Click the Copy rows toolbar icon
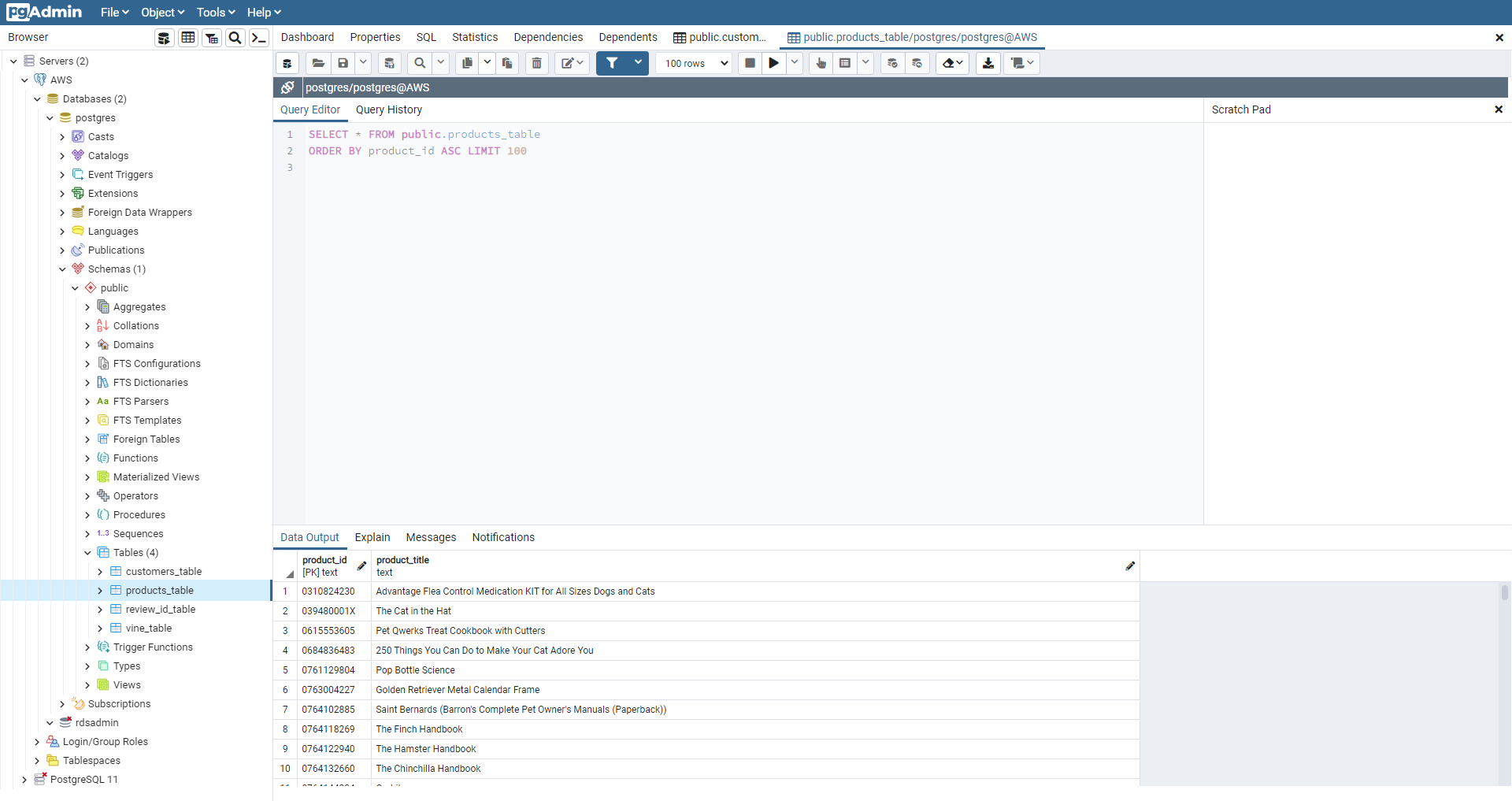Screen dimensions: 1512x801 (467, 63)
